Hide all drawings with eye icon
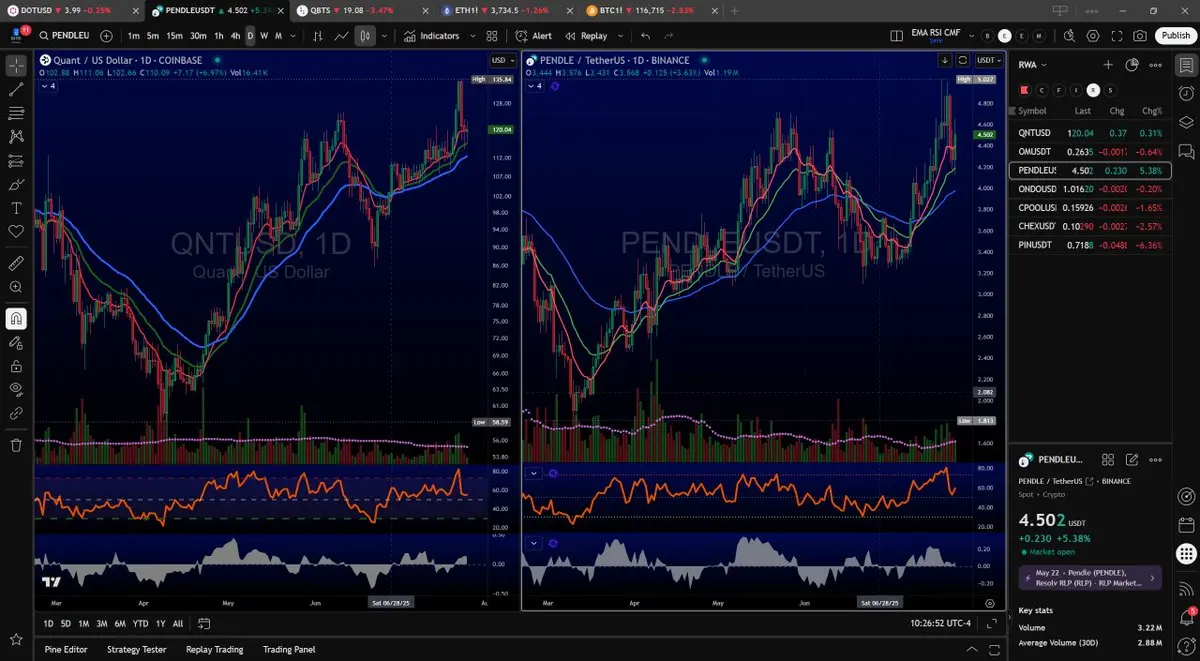Screen dimensions: 1200x661 point(16,389)
